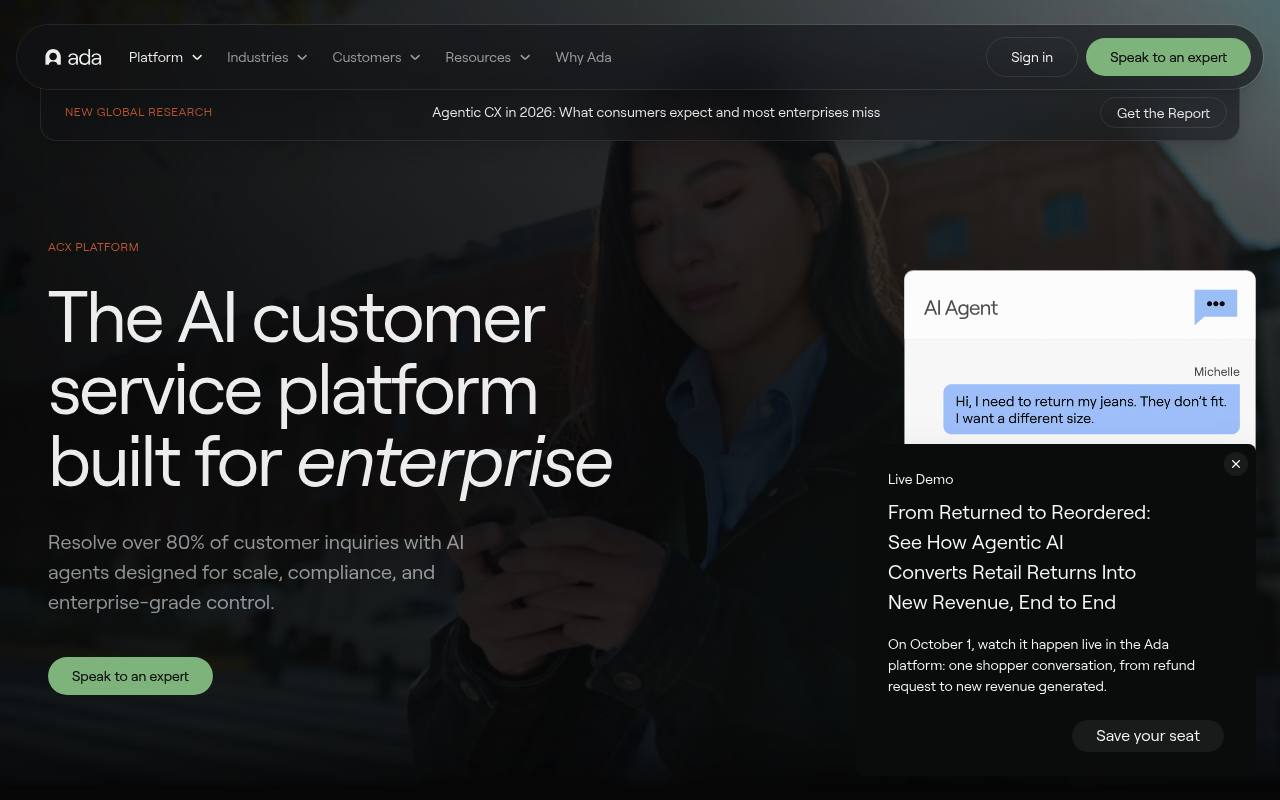1280x800 pixels.
Task: Close the Live Demo popup
Action: tap(1236, 464)
